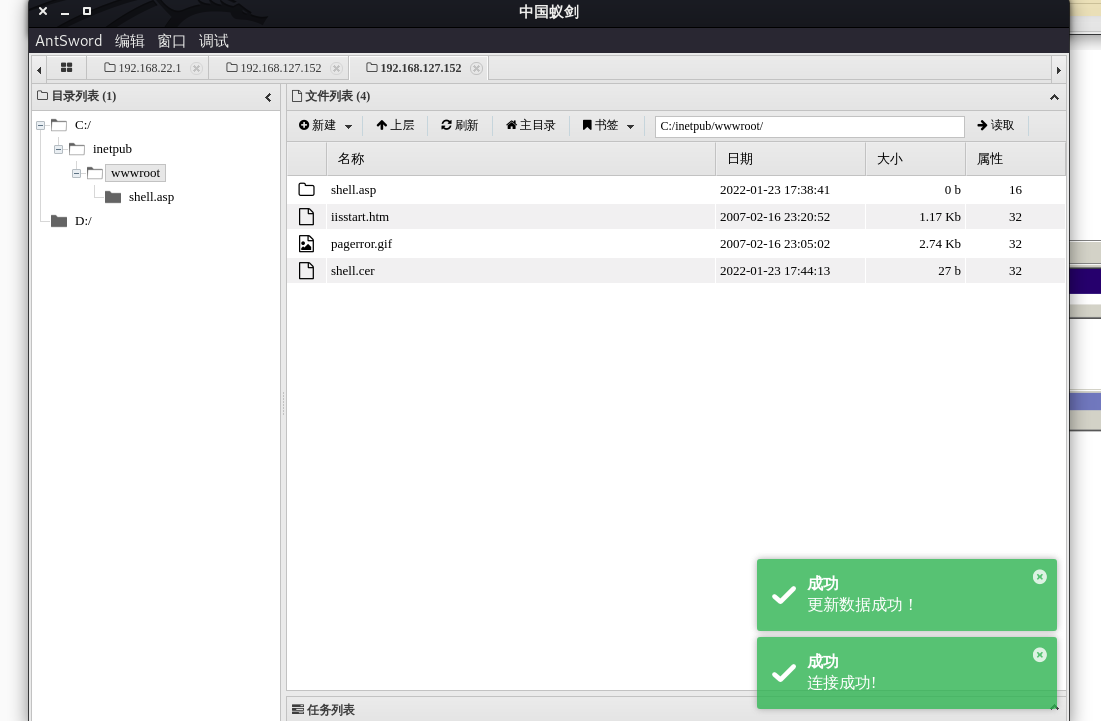Viewport: 1101px width, 721px height.
Task: Sort by the 大小 column header
Action: 916,159
